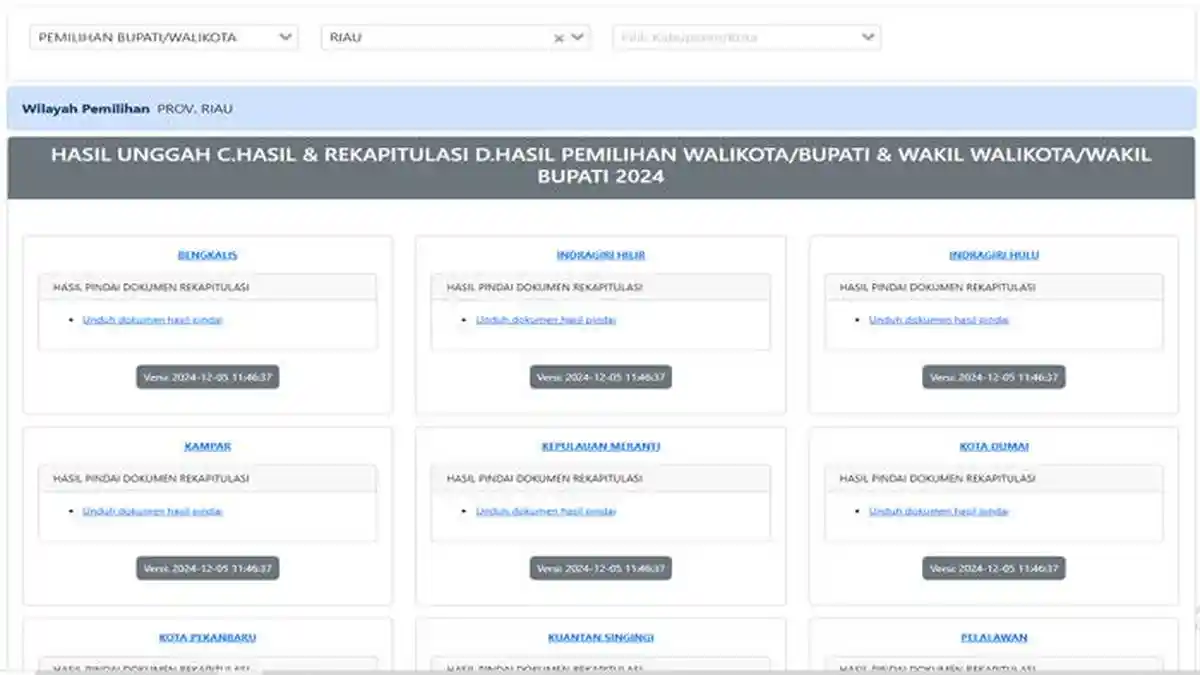Screen dimensions: 1200x675
Task: Click the HASIL UNGGAH C.HASIL banner title
Action: [601, 166]
